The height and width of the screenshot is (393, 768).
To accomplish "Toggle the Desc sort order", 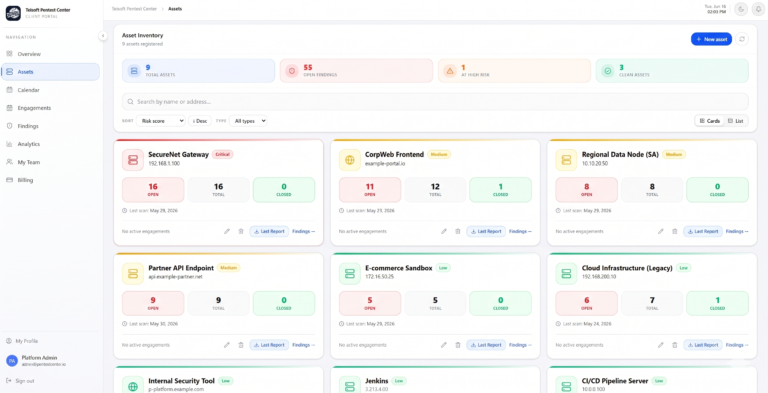I will click(200, 121).
